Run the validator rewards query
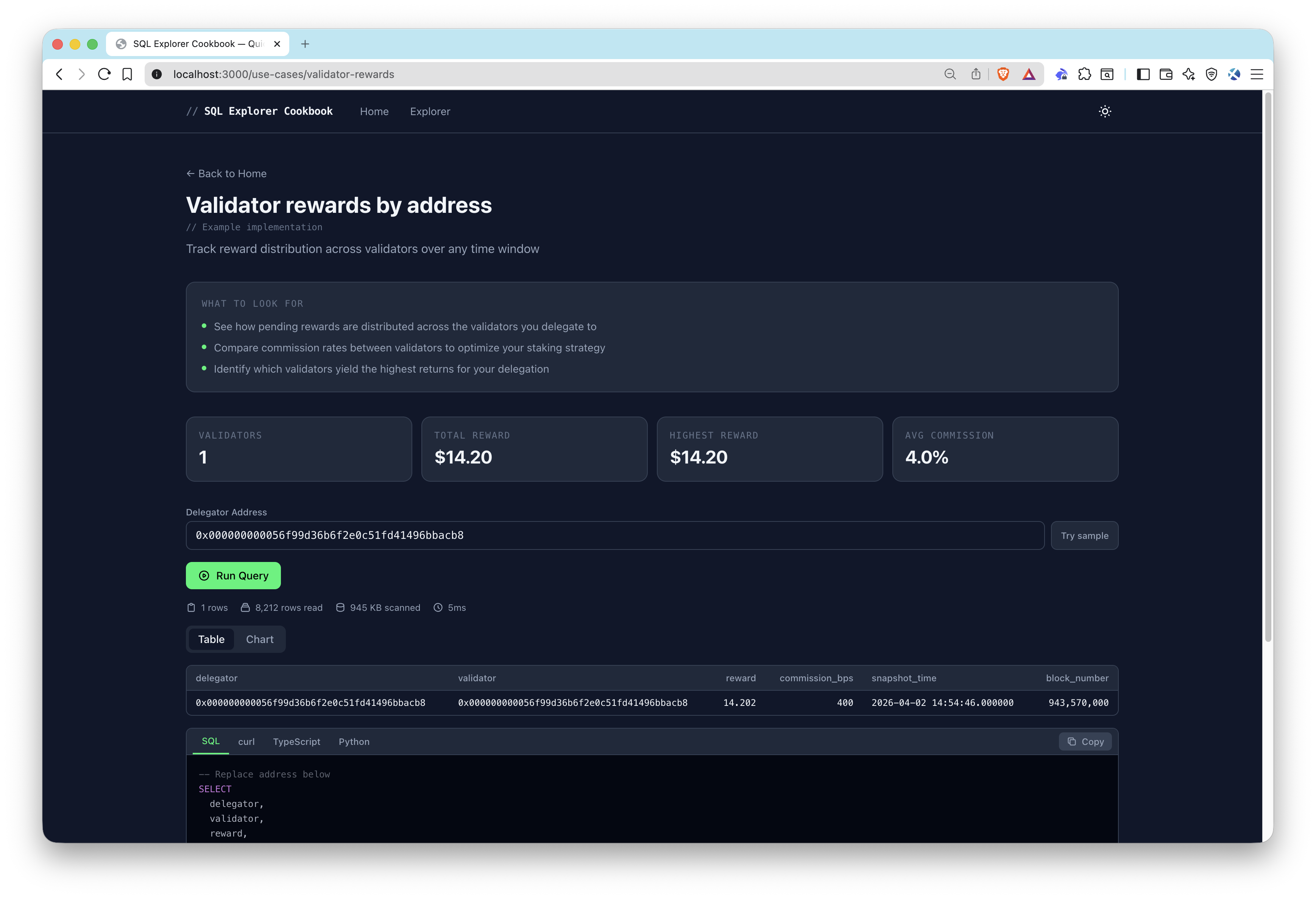The image size is (1316, 899). [x=233, y=575]
